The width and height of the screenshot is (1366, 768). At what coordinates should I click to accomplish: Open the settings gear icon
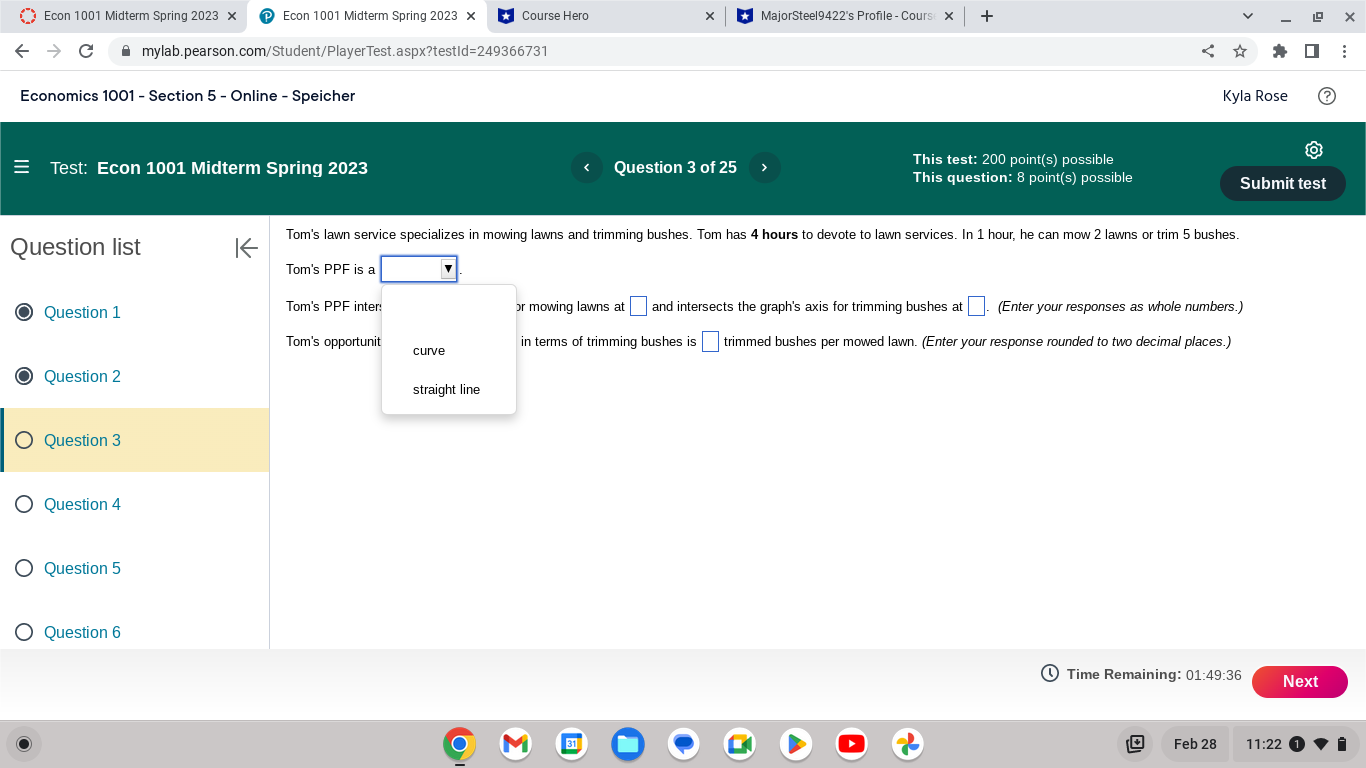[x=1313, y=149]
